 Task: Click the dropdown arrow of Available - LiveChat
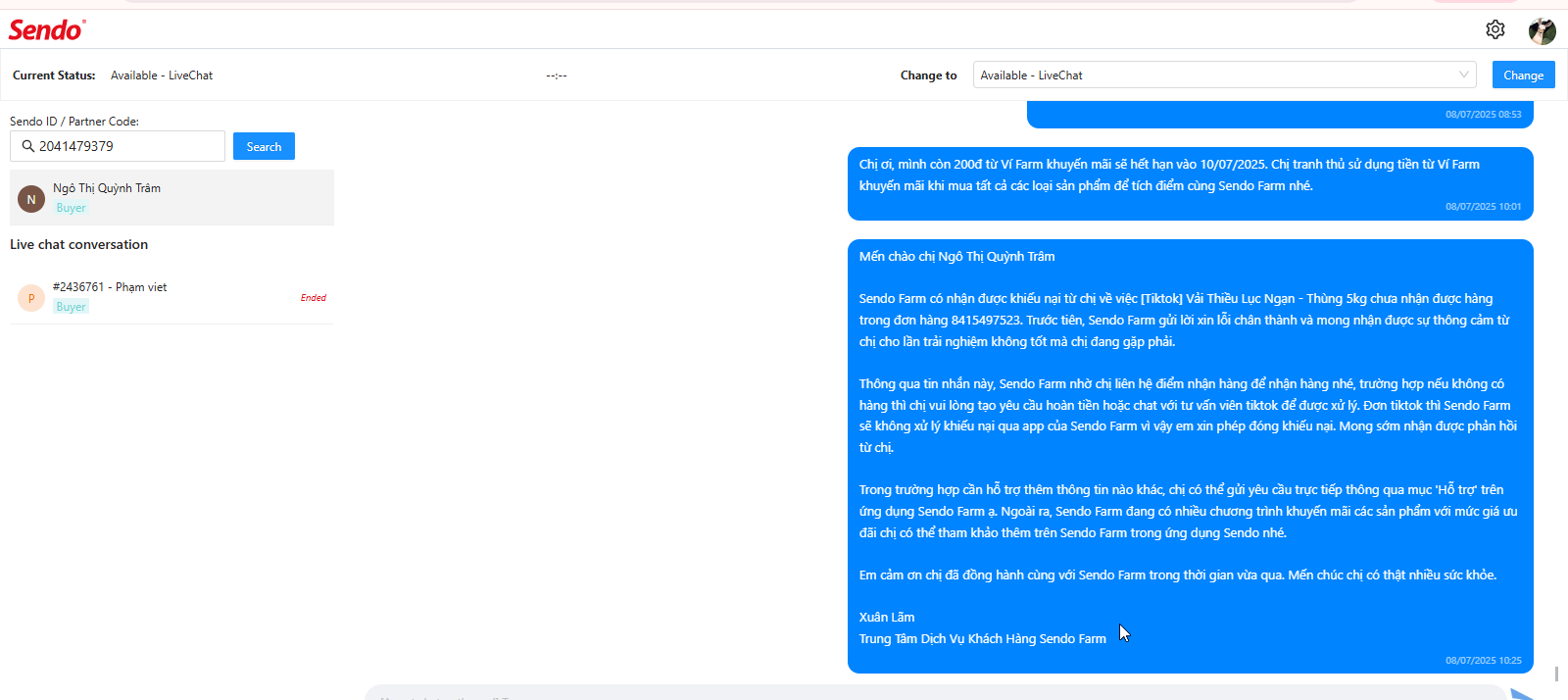tap(1463, 75)
